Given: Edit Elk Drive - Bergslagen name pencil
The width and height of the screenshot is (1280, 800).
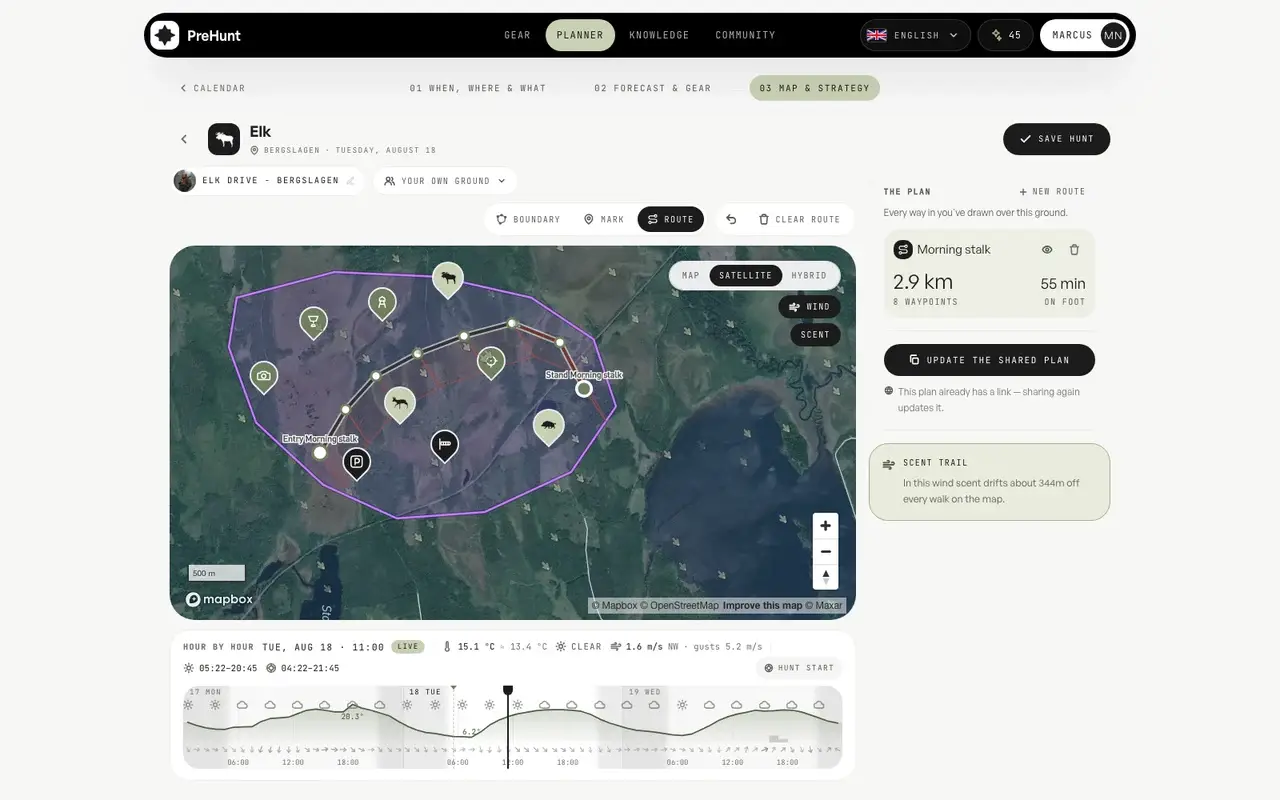Looking at the screenshot, I should tap(350, 181).
